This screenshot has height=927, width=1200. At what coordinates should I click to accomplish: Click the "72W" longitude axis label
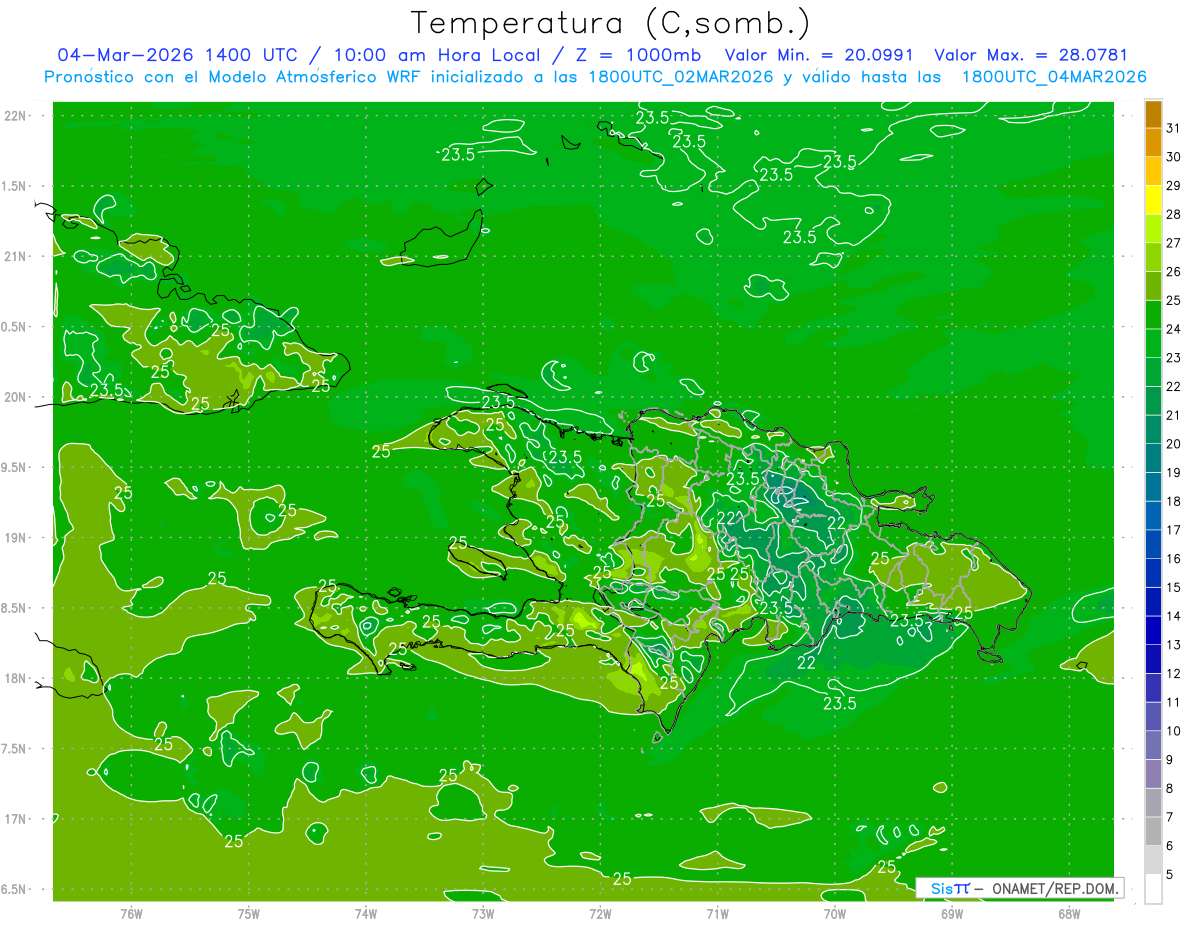(600, 913)
